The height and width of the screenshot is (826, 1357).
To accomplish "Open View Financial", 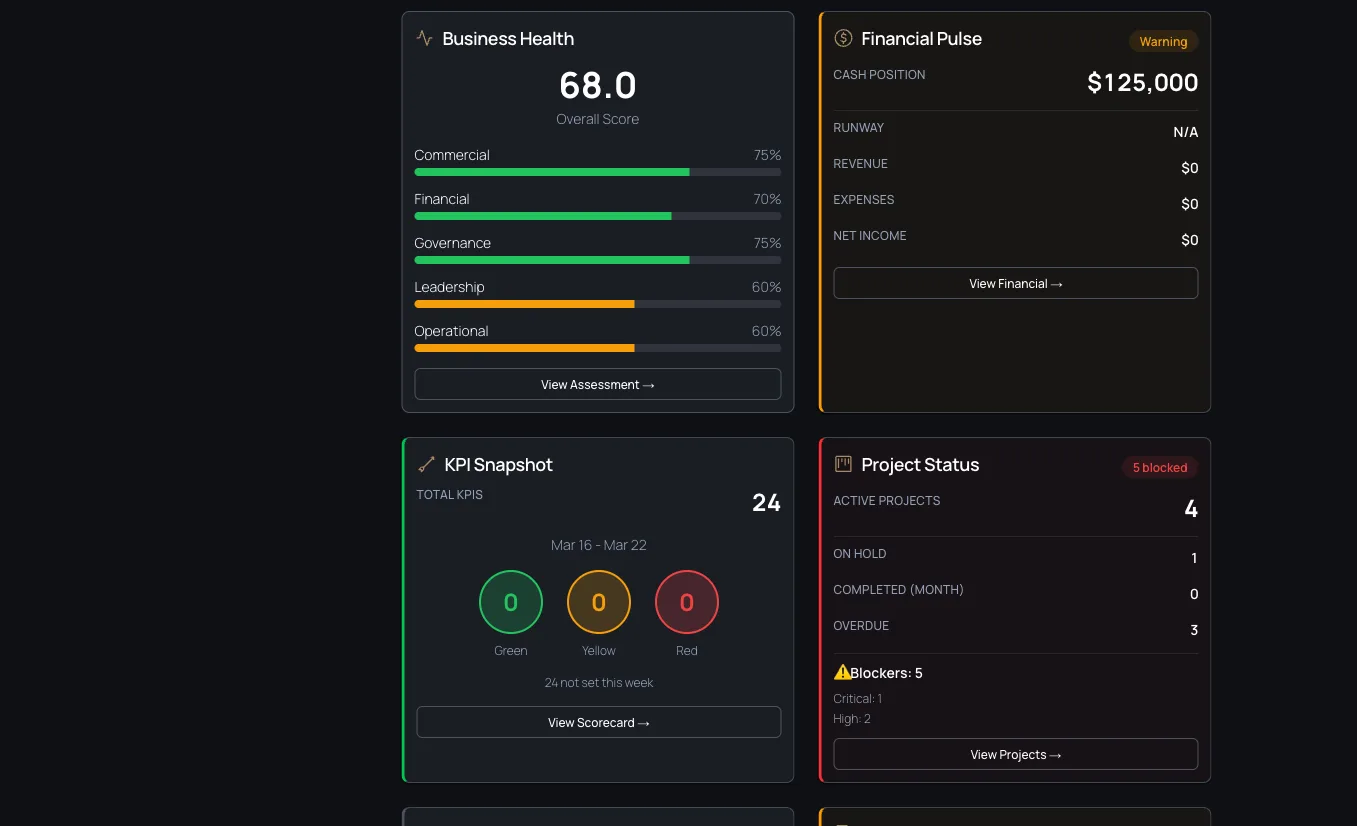I will tap(1015, 283).
